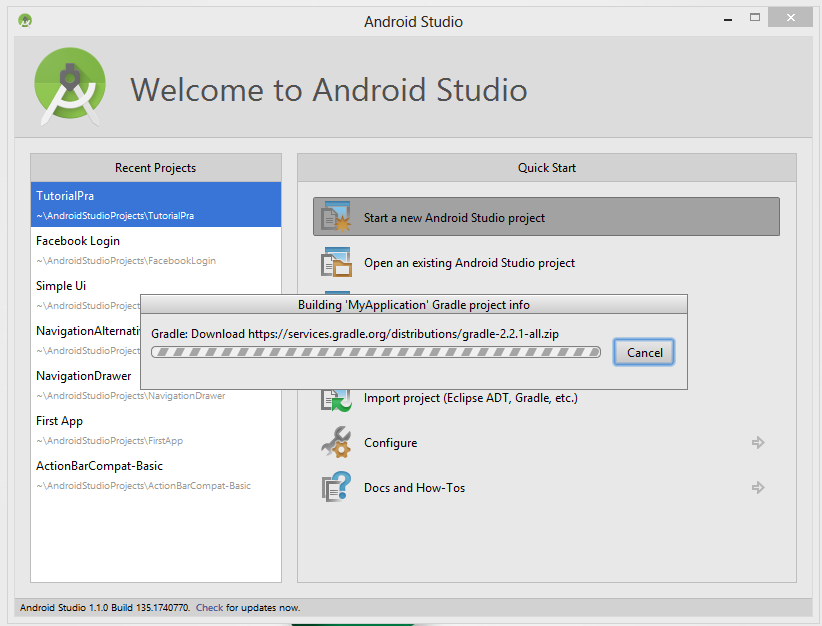The image size is (822, 626).
Task: Click the open existing project folder icon
Action: tap(336, 262)
